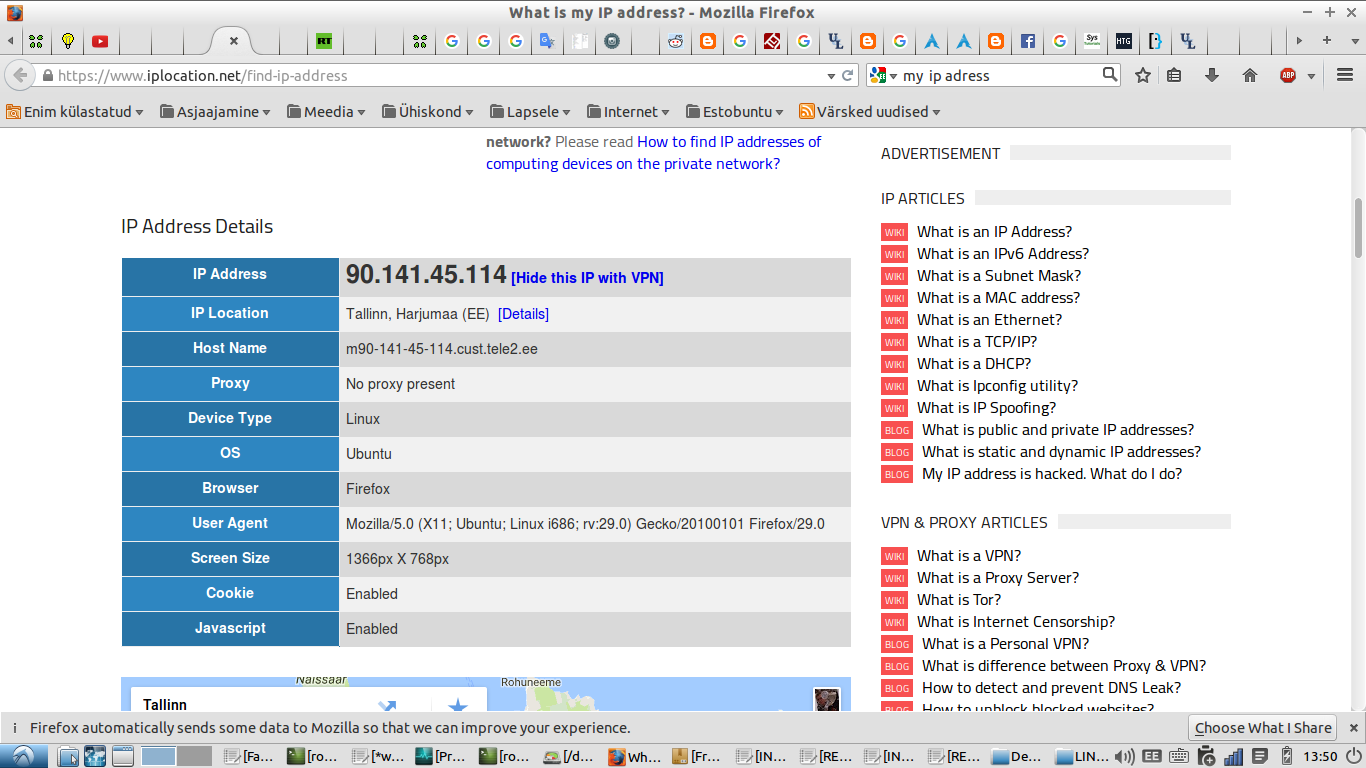
Task: Switch to the YouTube tab
Action: (100, 41)
